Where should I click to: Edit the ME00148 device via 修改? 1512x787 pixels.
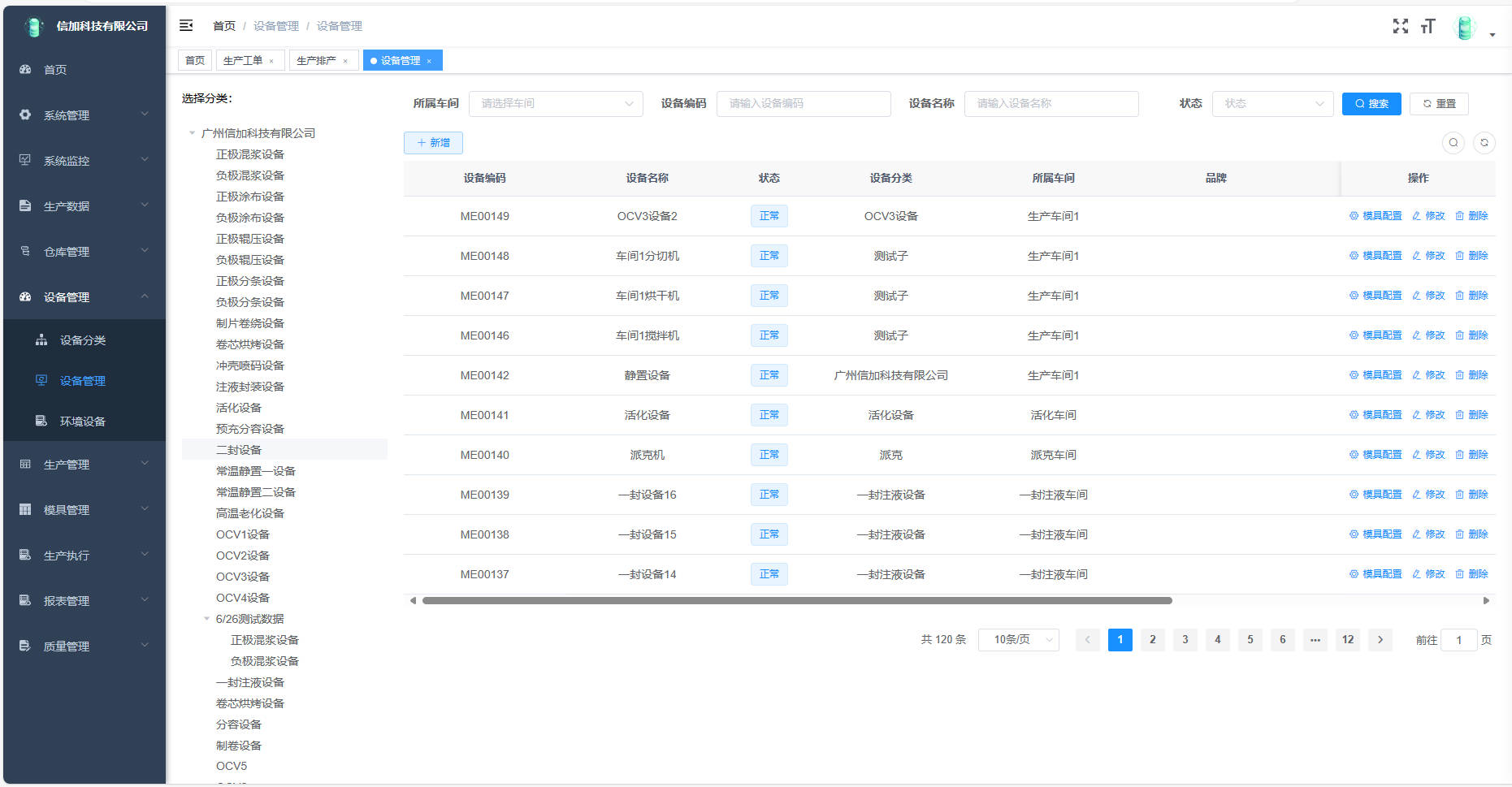coord(1428,256)
